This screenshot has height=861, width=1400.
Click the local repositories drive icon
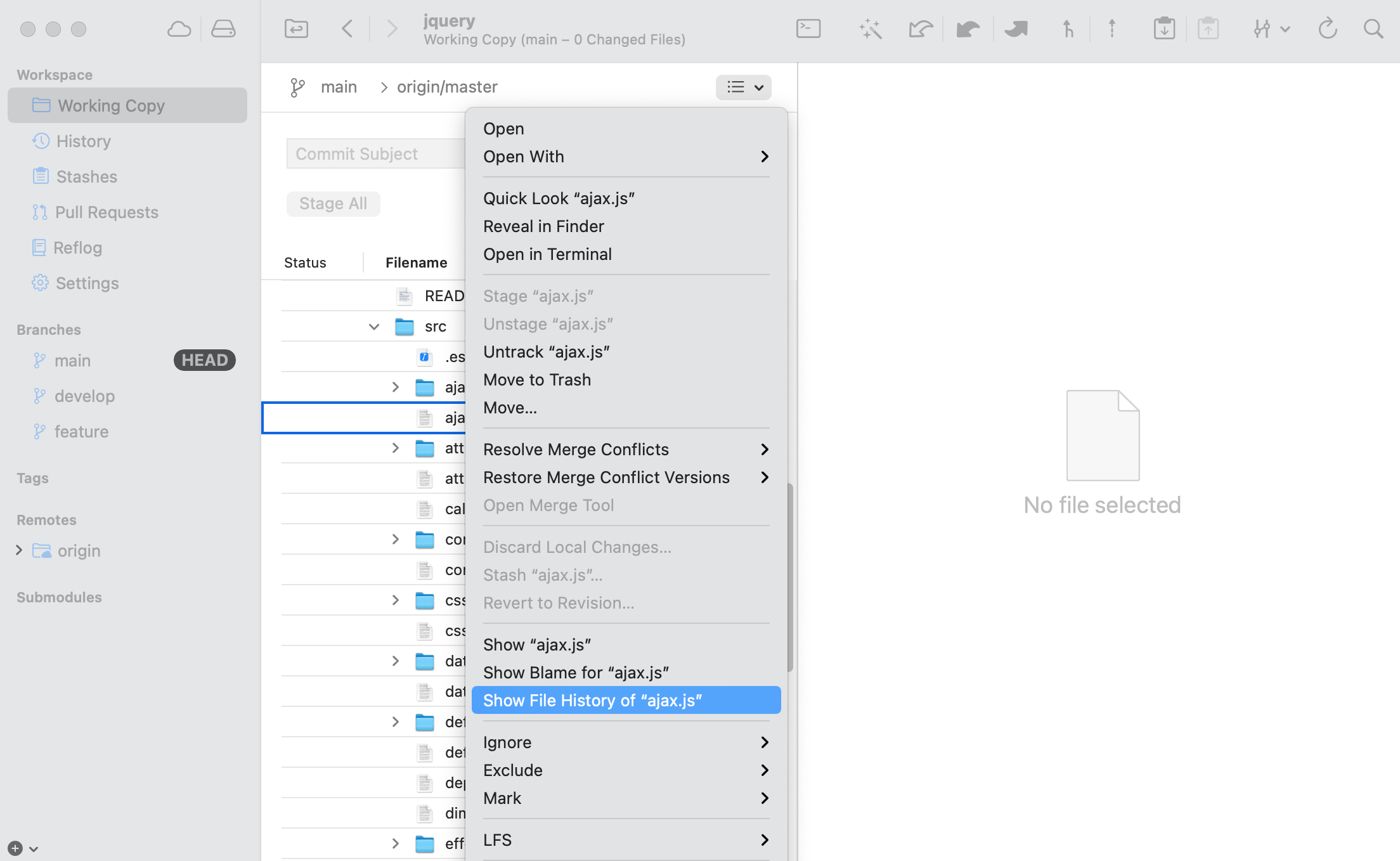223,29
